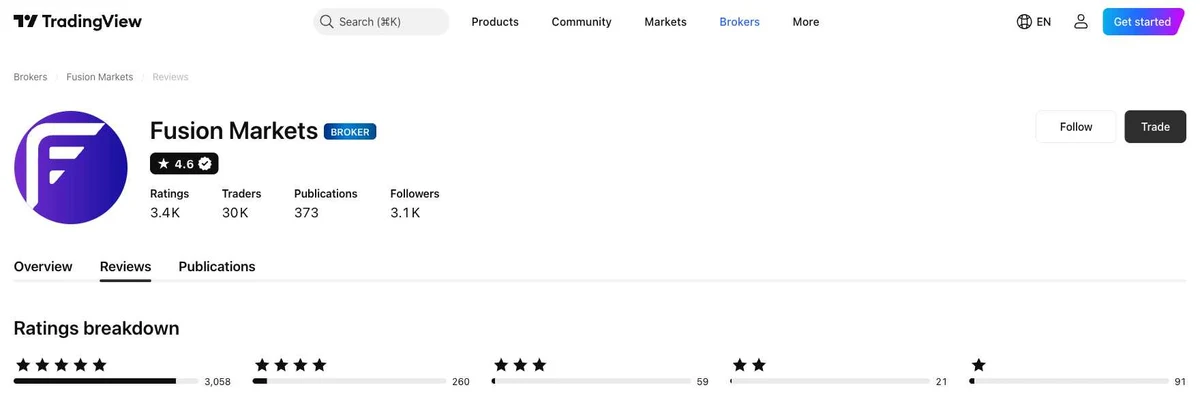This screenshot has height=404, width=1200.
Task: Click the four-star rating bar
Action: tap(349, 381)
